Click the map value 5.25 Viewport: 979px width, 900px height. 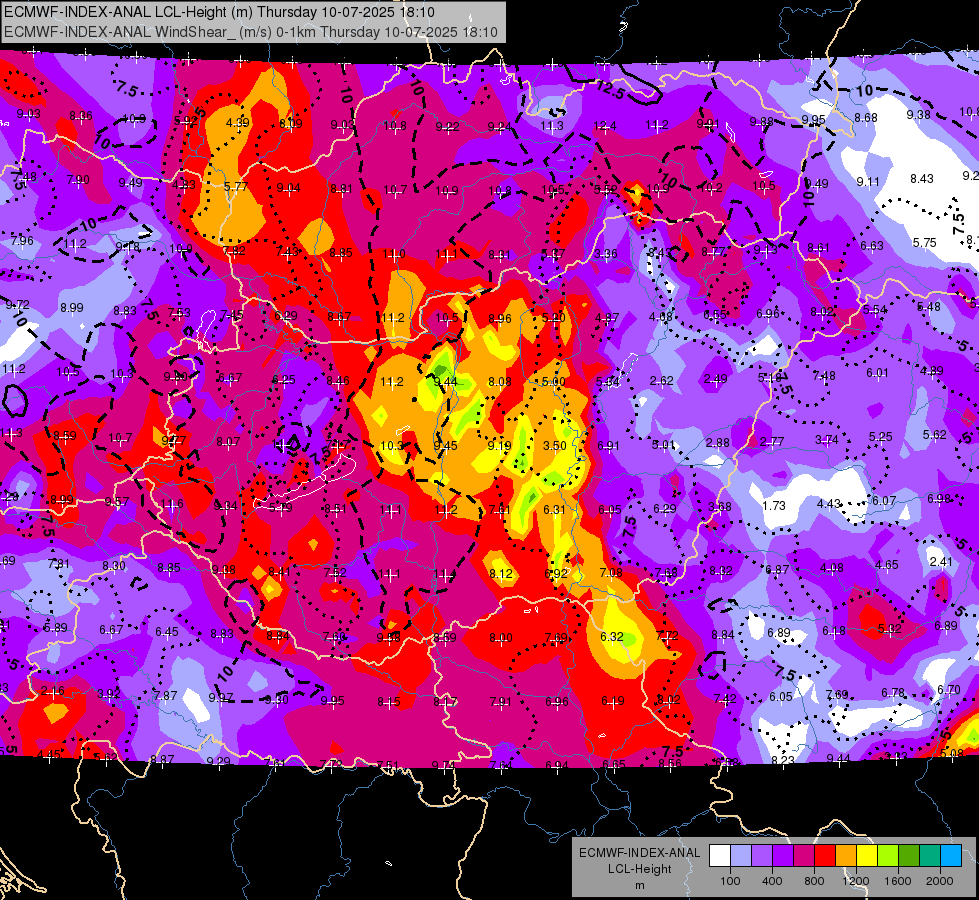click(x=880, y=437)
